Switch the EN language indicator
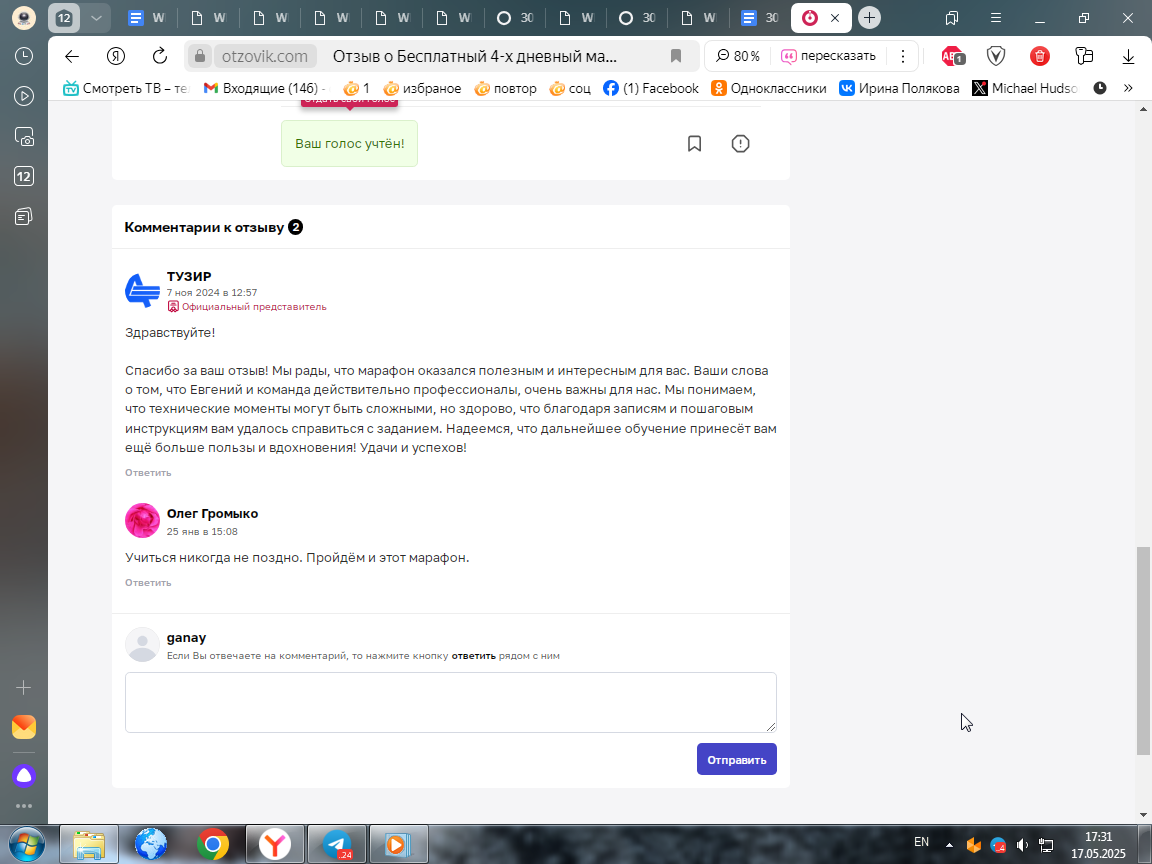The width and height of the screenshot is (1152, 864). [x=921, y=843]
